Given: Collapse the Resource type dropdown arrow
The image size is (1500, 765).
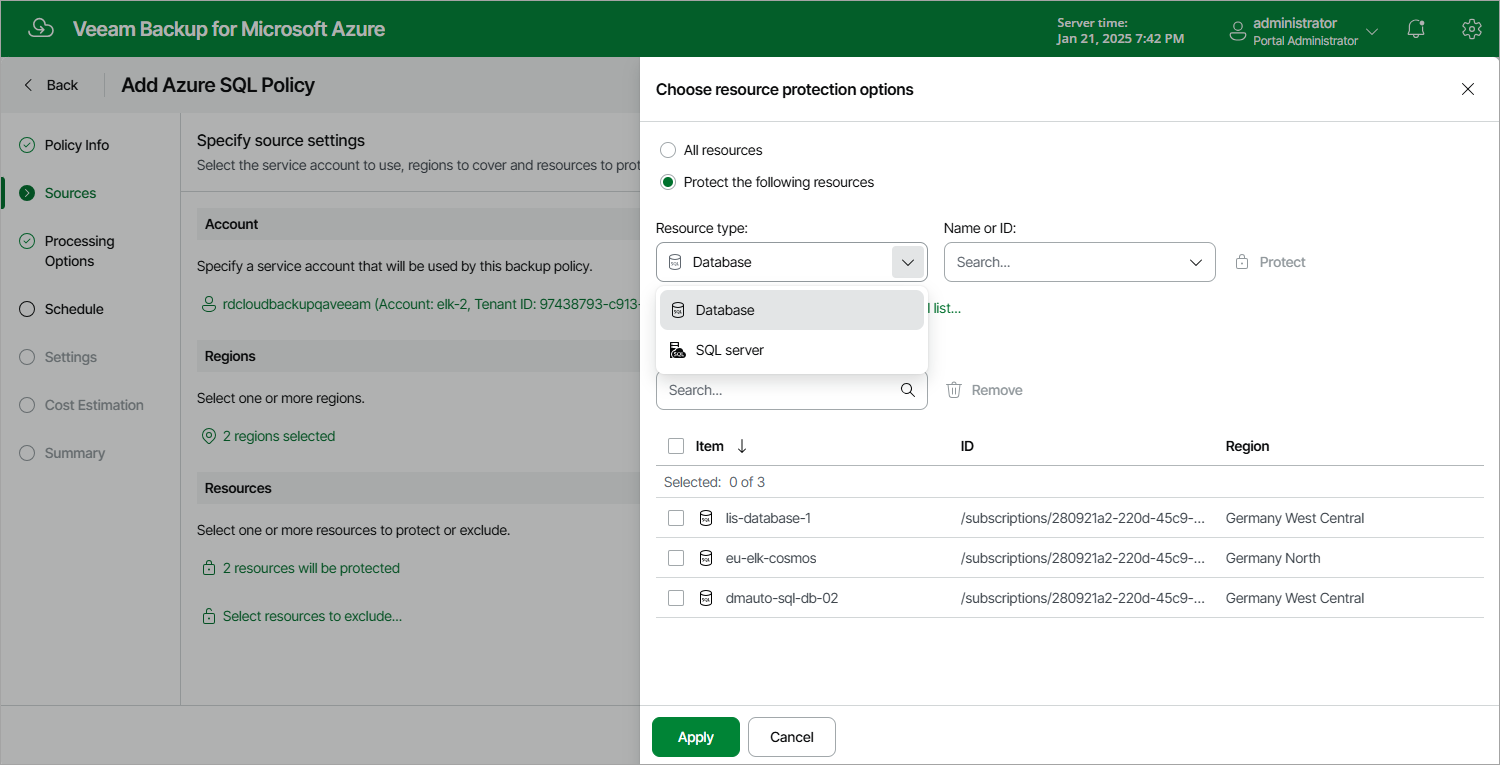Looking at the screenshot, I should 908,262.
